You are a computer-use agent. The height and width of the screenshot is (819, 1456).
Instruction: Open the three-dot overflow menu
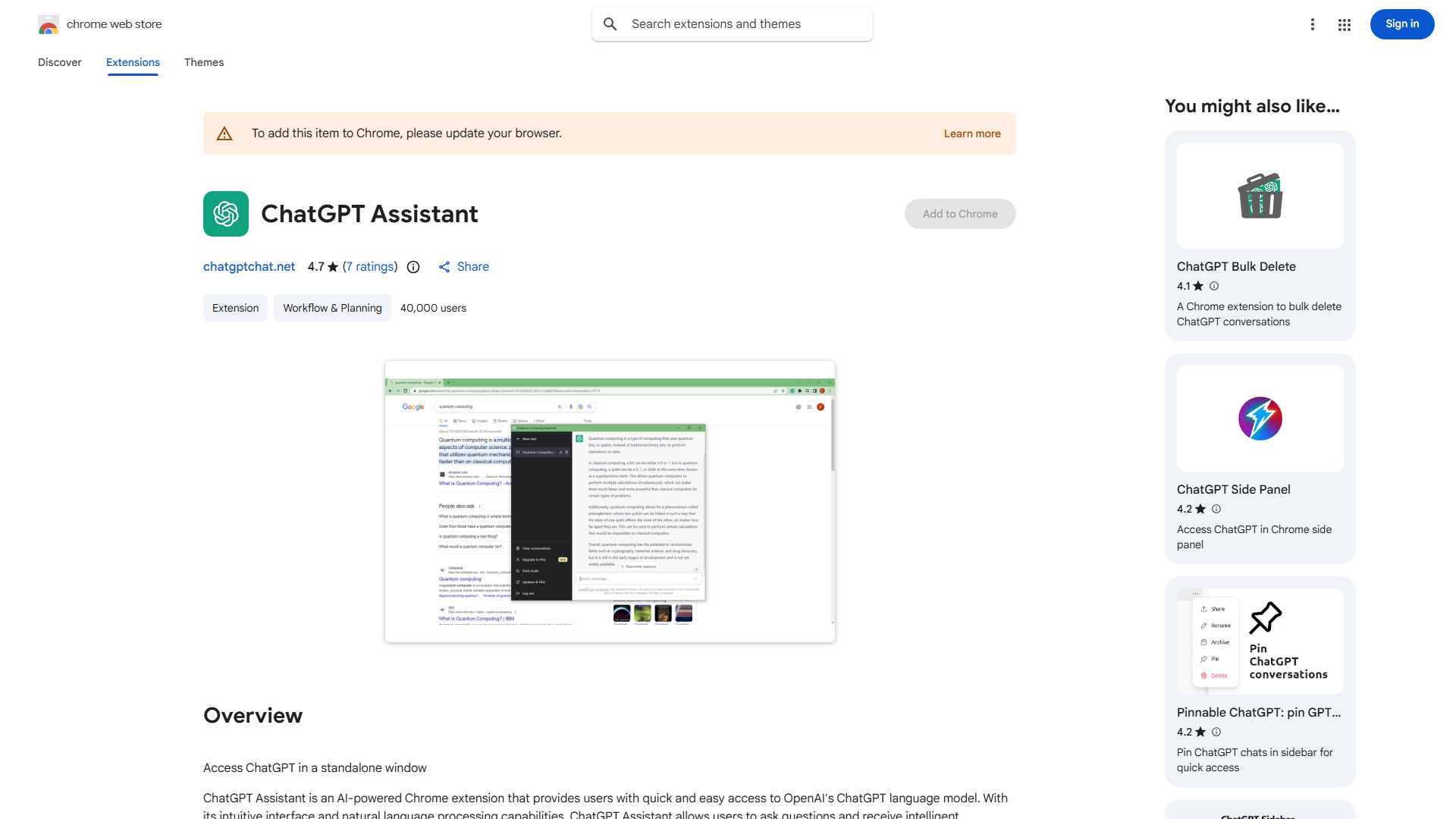[x=1313, y=24]
